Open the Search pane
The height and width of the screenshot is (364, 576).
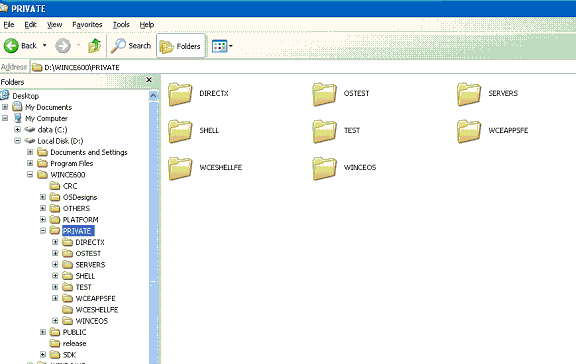(131, 46)
